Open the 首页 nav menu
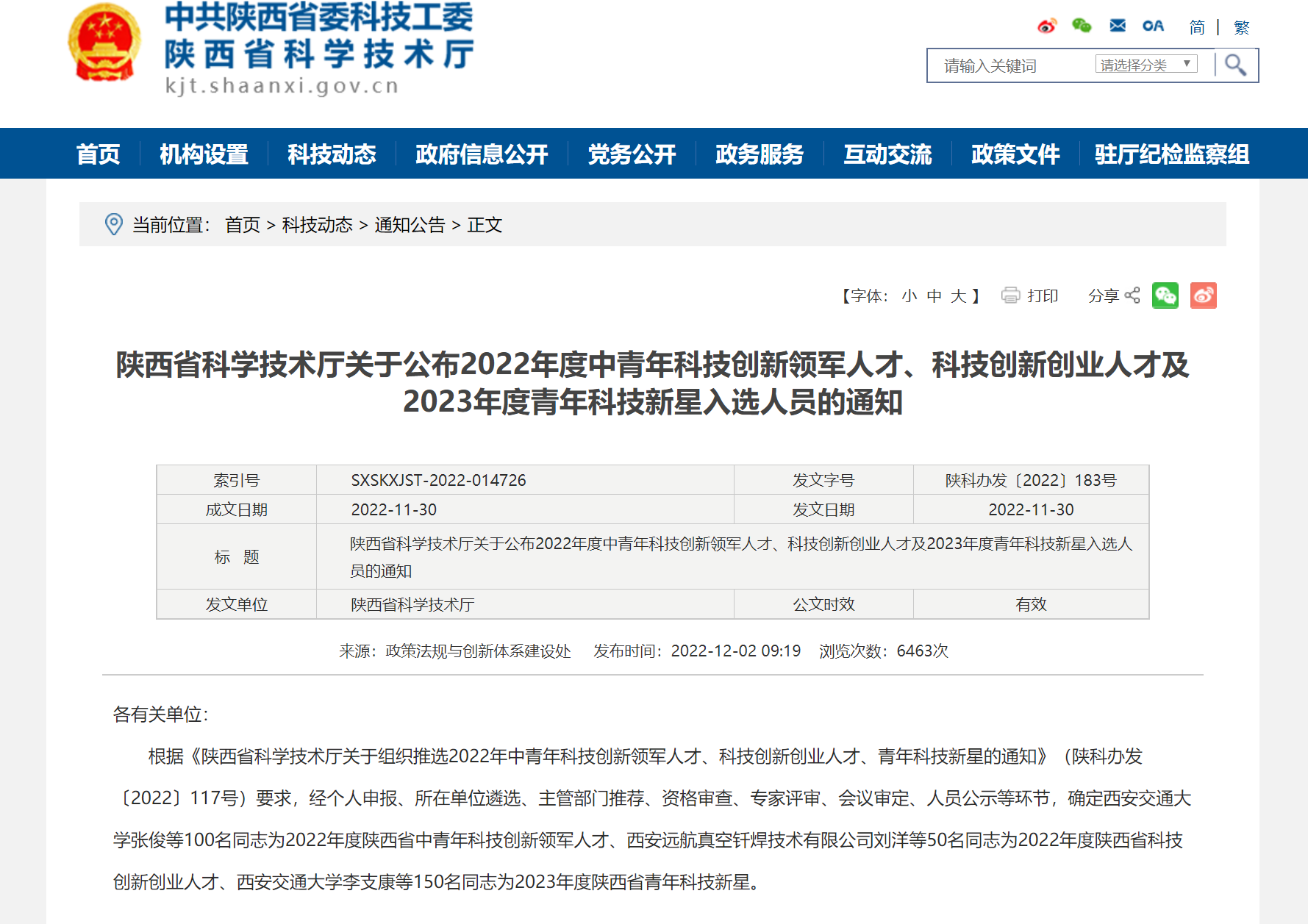 tap(98, 154)
